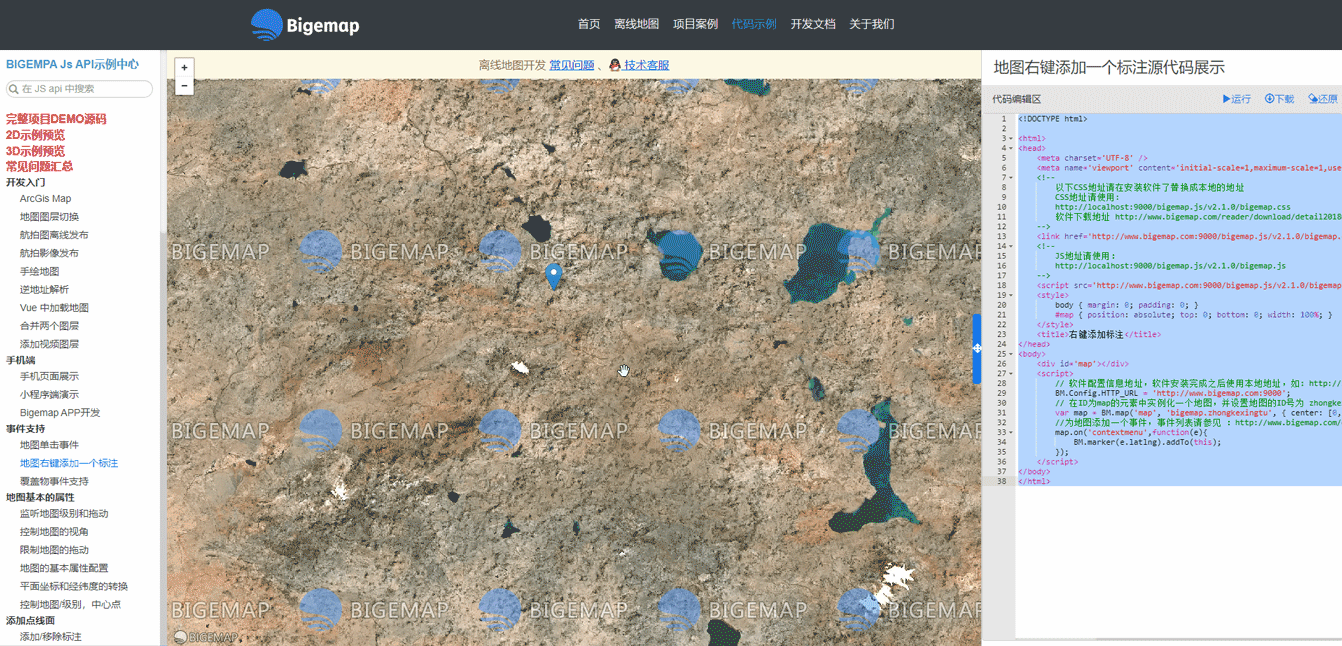The image size is (1342, 646).
Task: Collapse code fold arrow on line 4
Action: pyautogui.click(x=1011, y=148)
